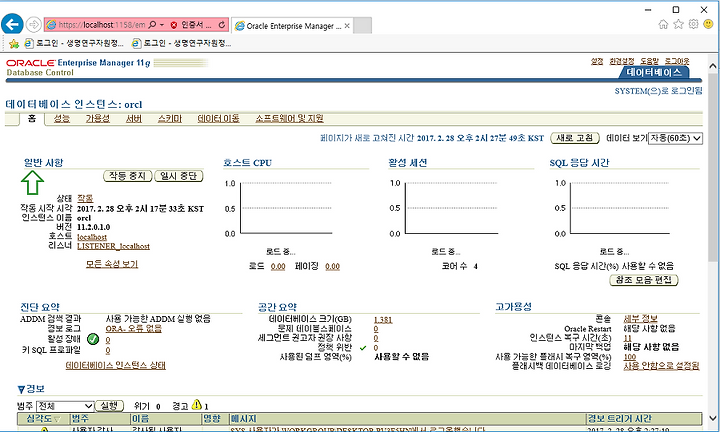This screenshot has height=432, width=720.
Task: Click the browser forward arrow
Action: 34,24
